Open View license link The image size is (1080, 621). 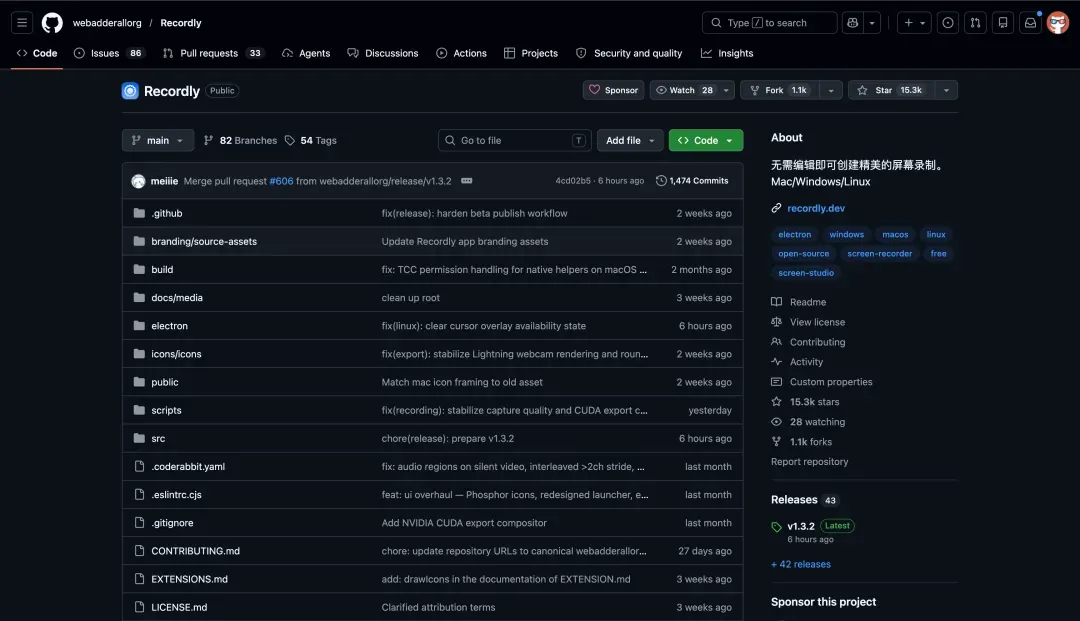[x=818, y=322]
